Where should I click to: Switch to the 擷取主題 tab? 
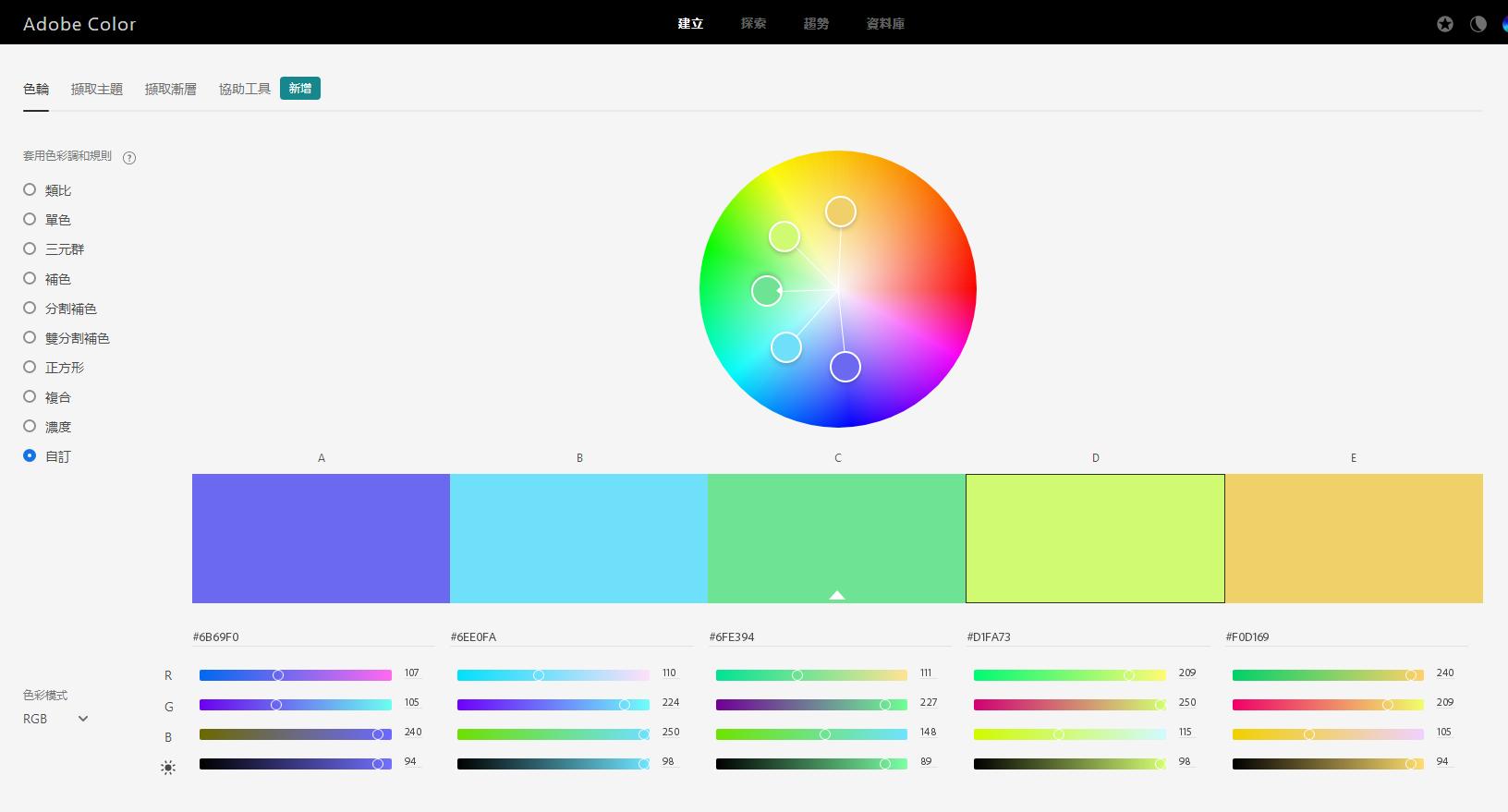(97, 89)
